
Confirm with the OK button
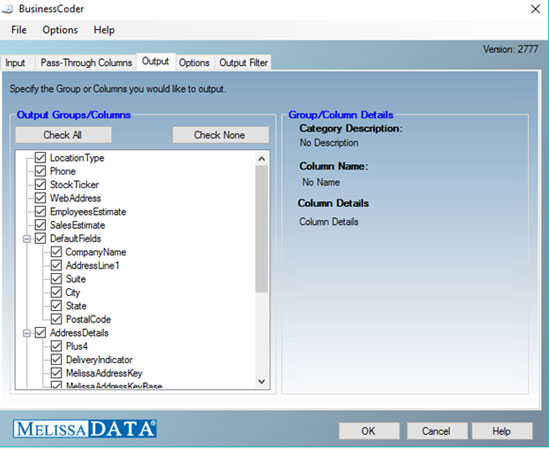(x=369, y=431)
